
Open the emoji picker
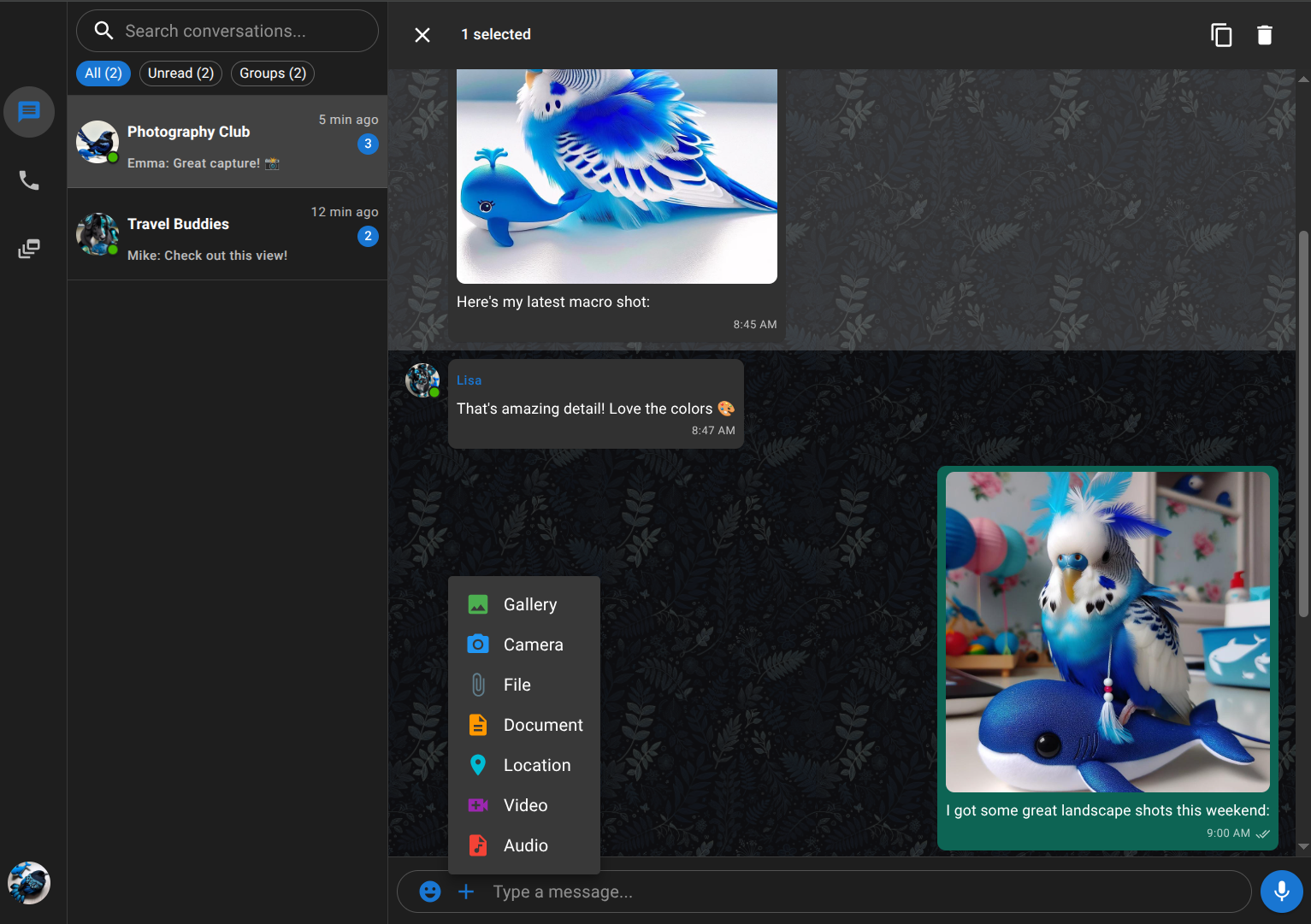pyautogui.click(x=430, y=892)
